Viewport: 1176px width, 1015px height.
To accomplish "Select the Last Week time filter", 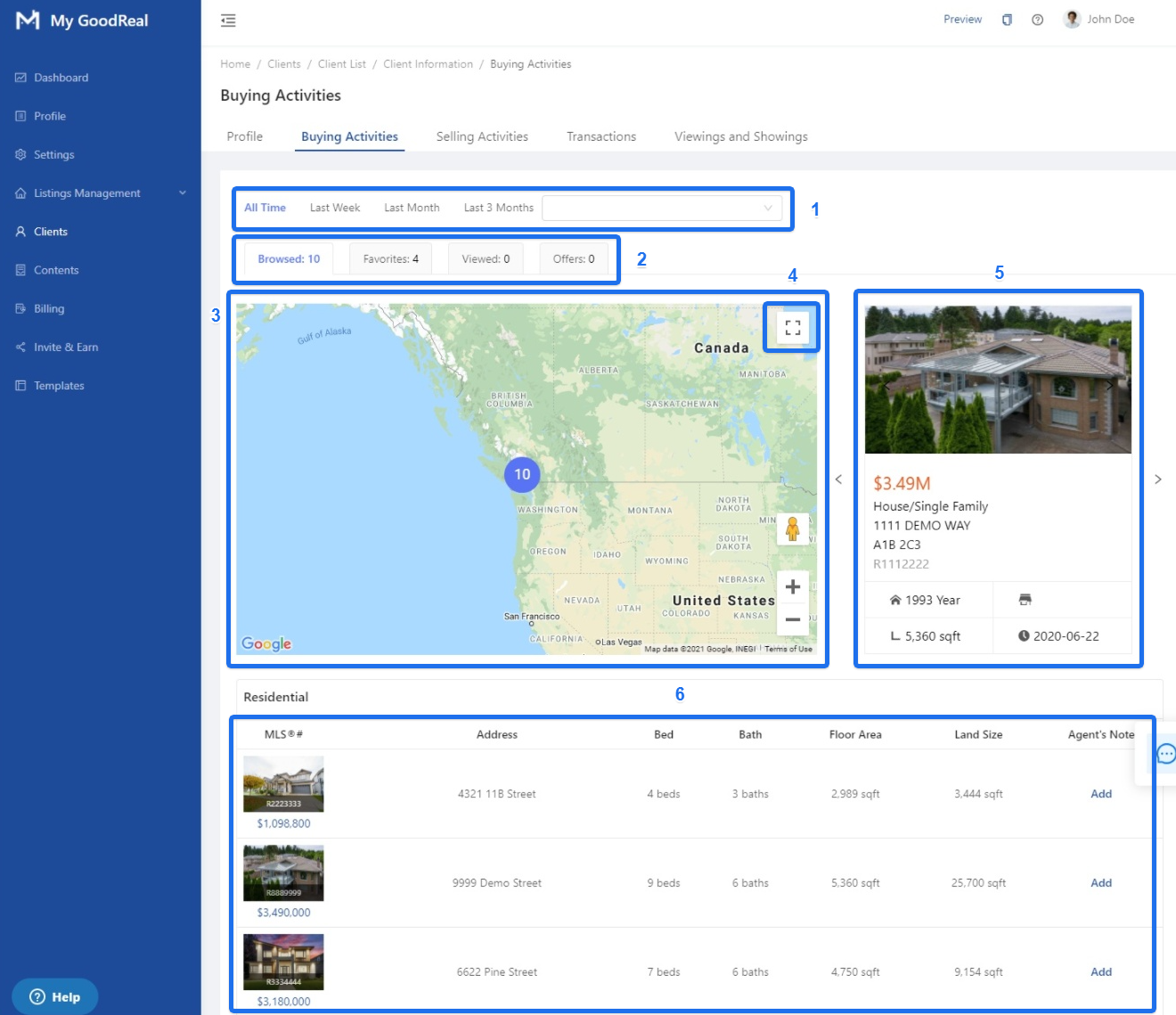I will [x=334, y=208].
